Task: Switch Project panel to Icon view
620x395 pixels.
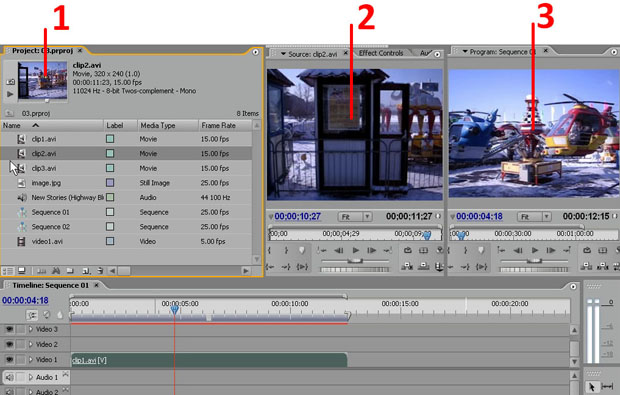Action: click(21, 271)
